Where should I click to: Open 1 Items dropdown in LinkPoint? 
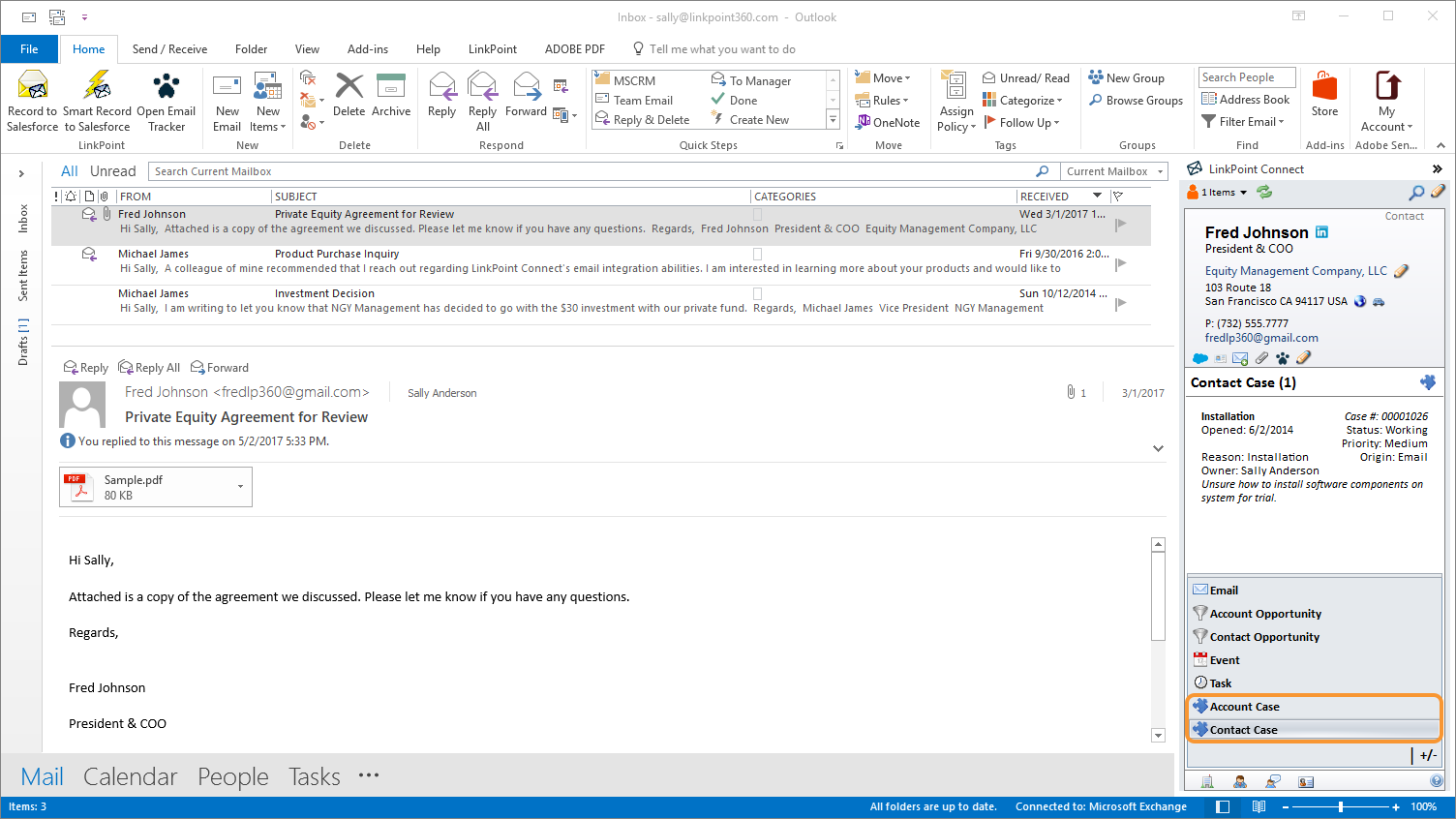pos(1219,192)
